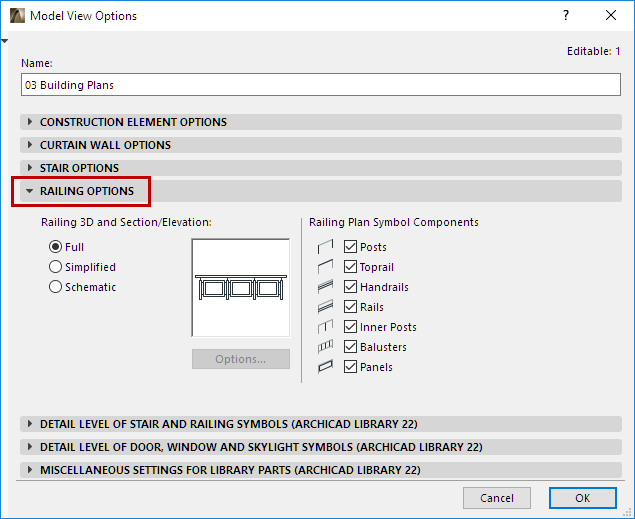Click the Rails plan symbol icon

tap(325, 306)
